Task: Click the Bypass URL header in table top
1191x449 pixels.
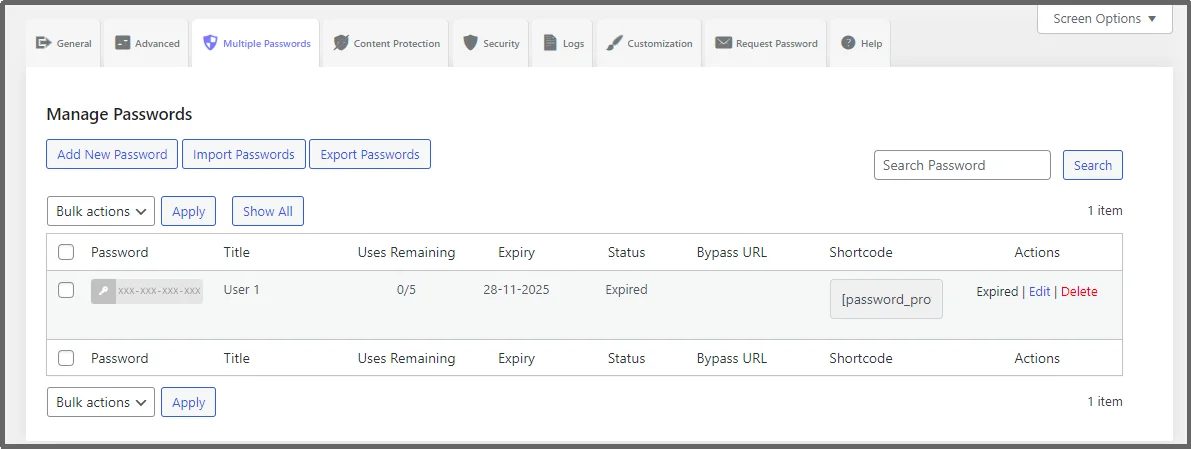Action: click(x=731, y=252)
